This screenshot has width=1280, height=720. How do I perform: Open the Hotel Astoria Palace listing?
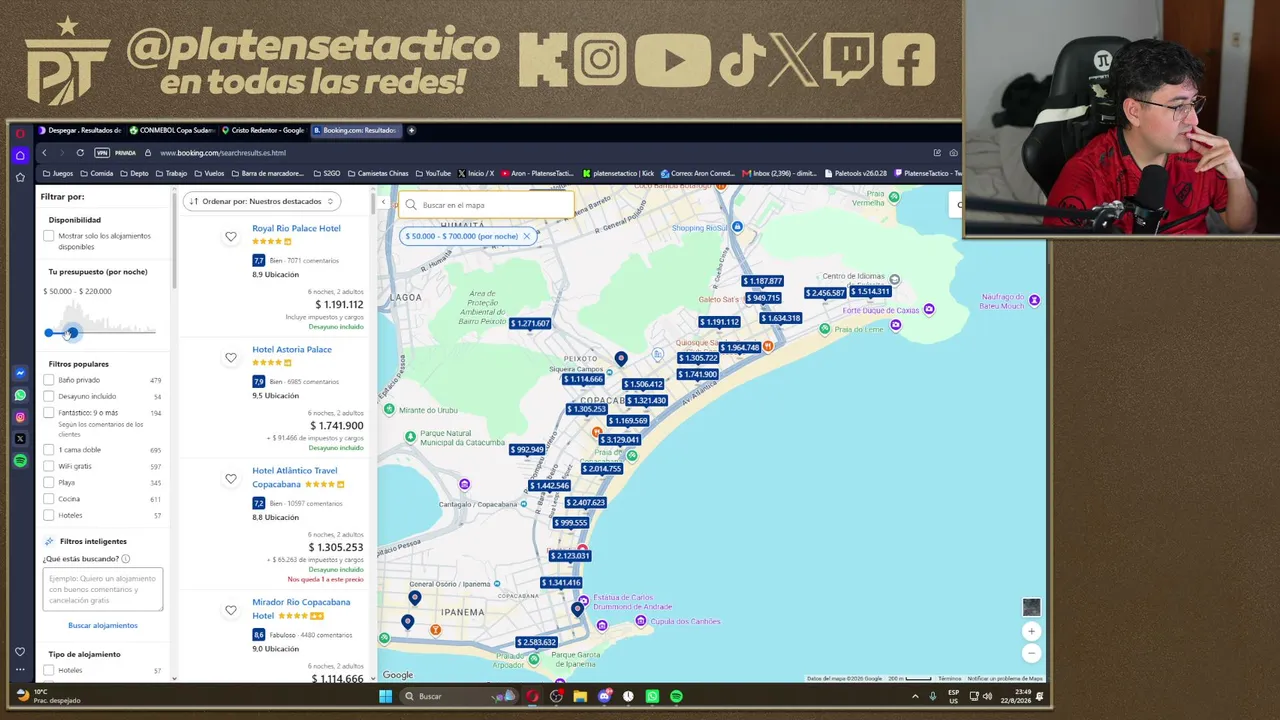[x=292, y=349]
